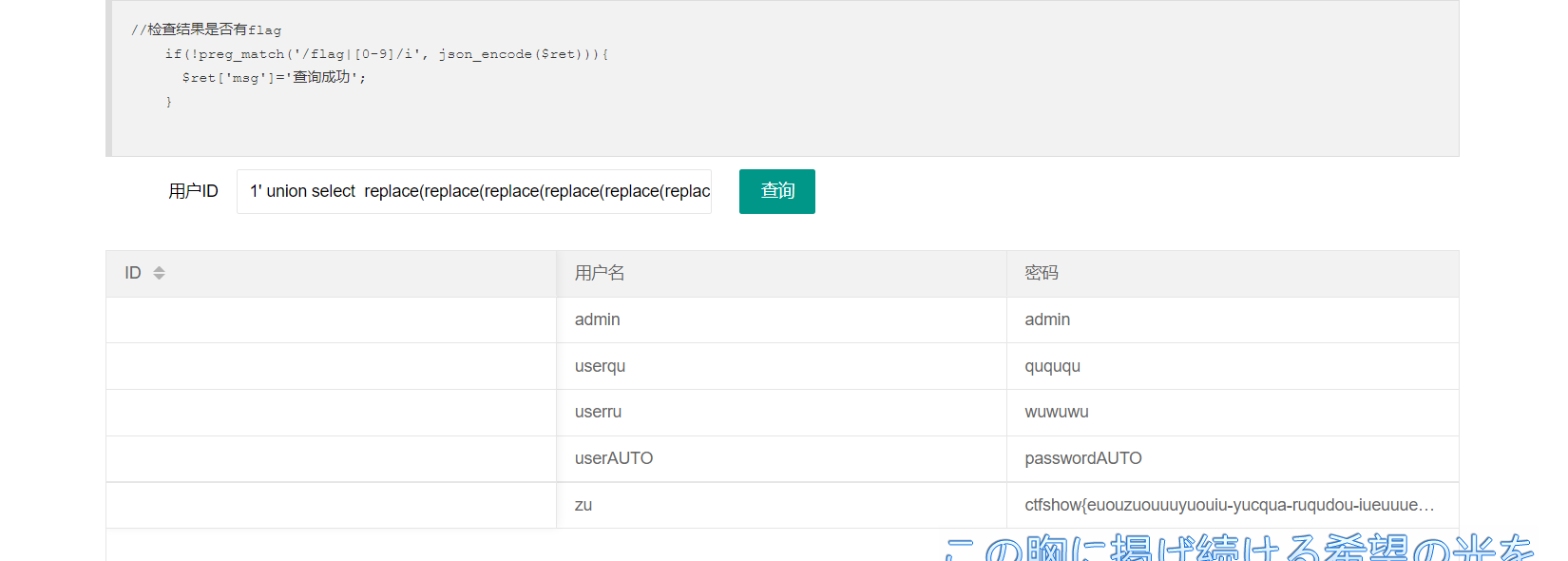The width and height of the screenshot is (1568, 561).
Task: Sort ascending using ID column up arrow
Action: (x=159, y=269)
